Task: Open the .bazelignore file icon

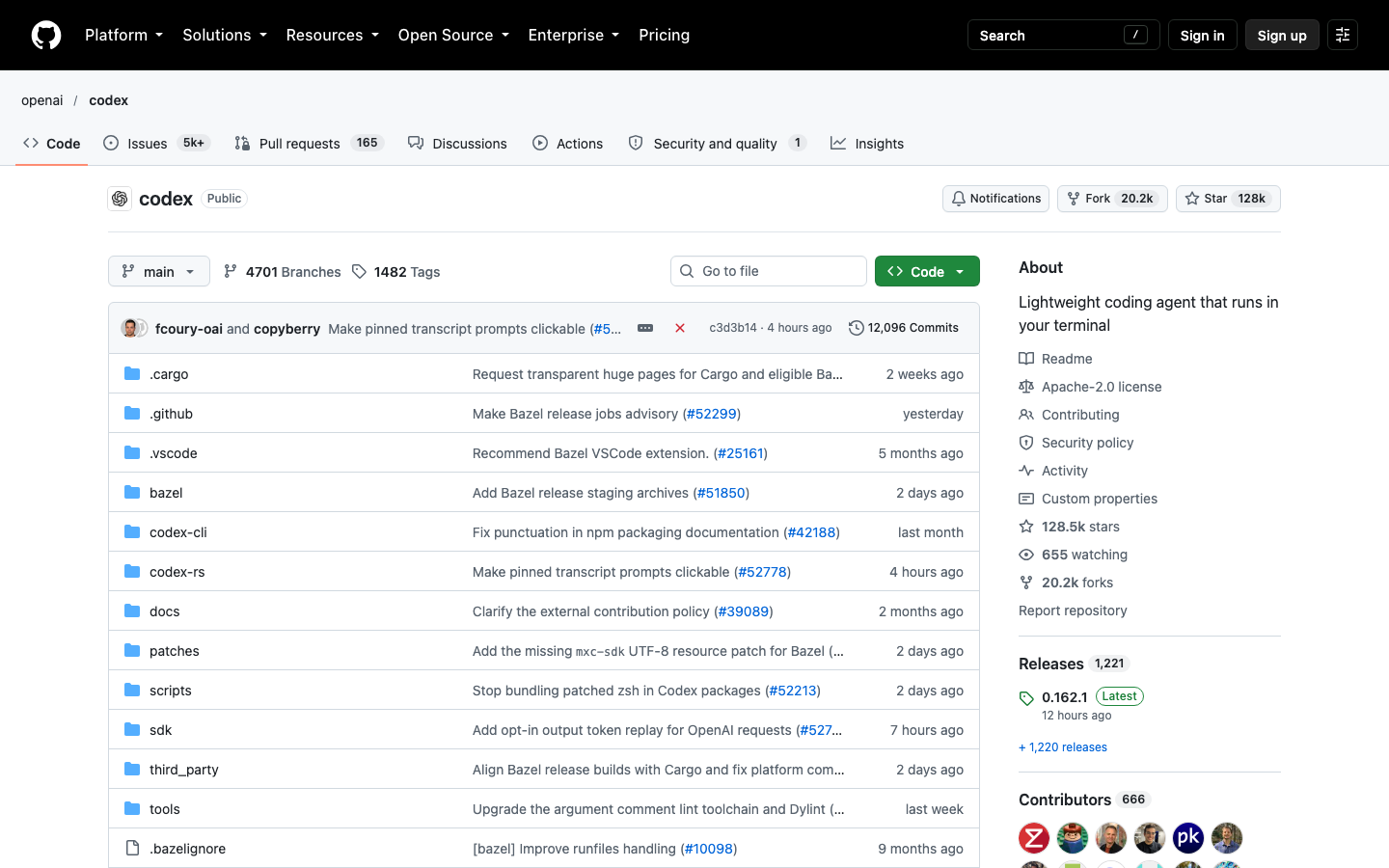Action: (132, 849)
